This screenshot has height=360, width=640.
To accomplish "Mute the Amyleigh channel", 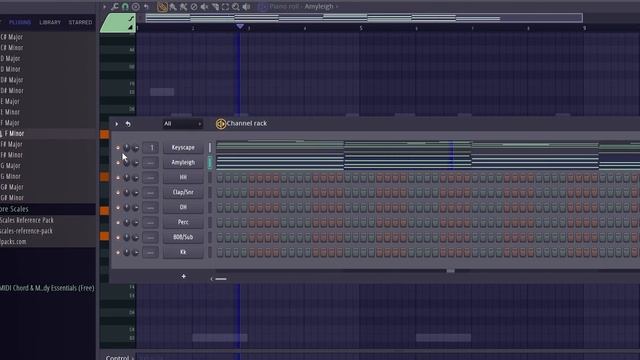I will click(x=118, y=163).
